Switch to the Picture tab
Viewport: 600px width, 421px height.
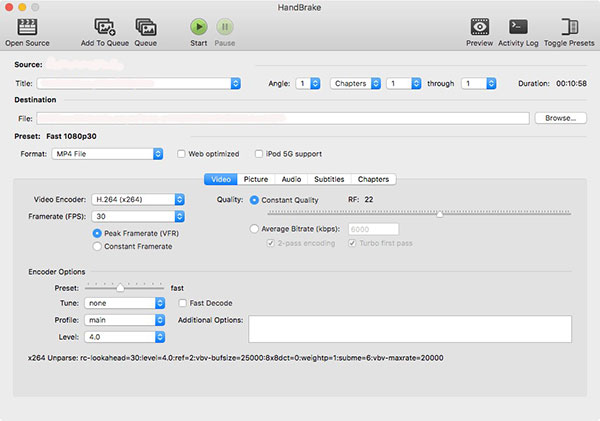tap(256, 179)
